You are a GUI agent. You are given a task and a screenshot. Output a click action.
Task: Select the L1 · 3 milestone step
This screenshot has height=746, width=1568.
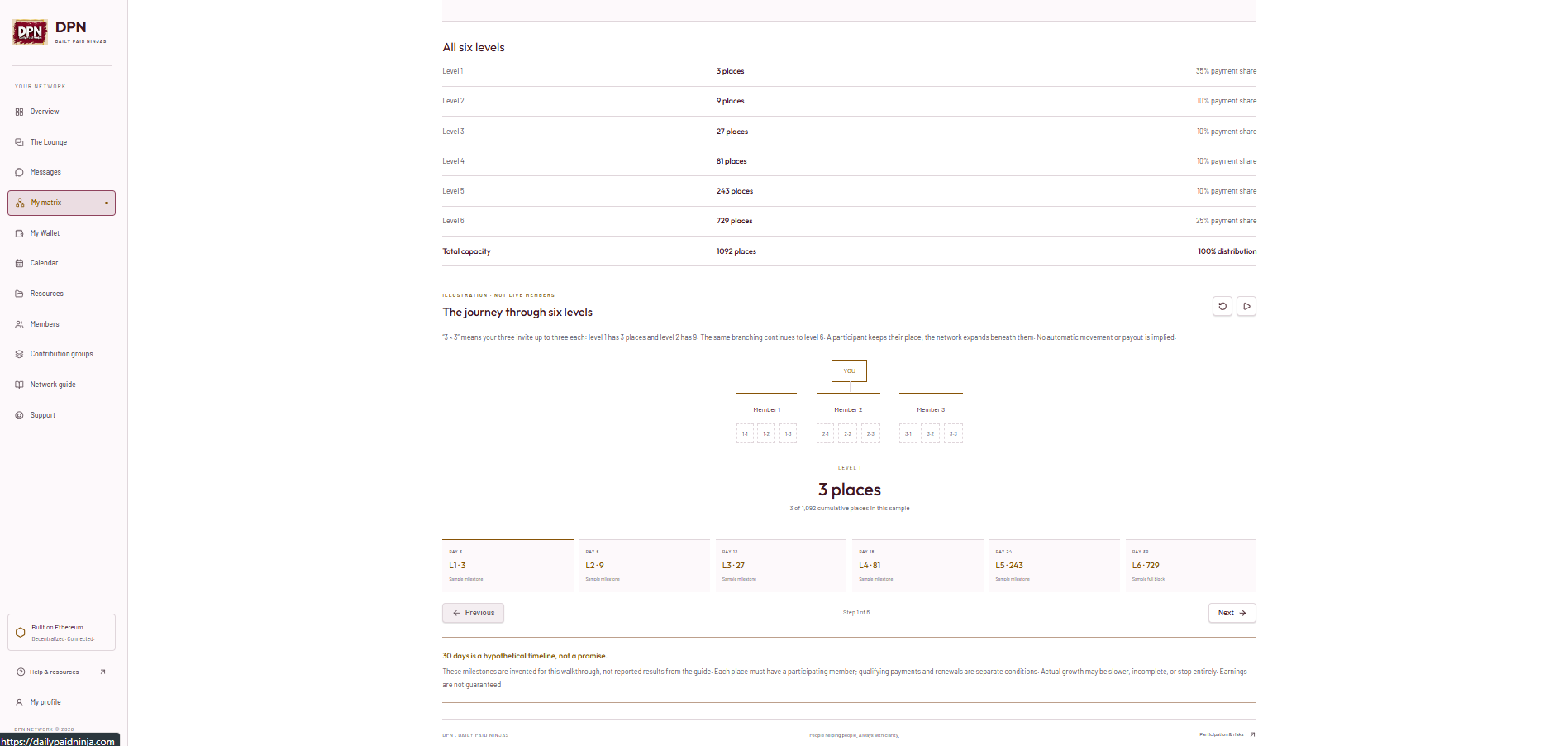click(508, 566)
